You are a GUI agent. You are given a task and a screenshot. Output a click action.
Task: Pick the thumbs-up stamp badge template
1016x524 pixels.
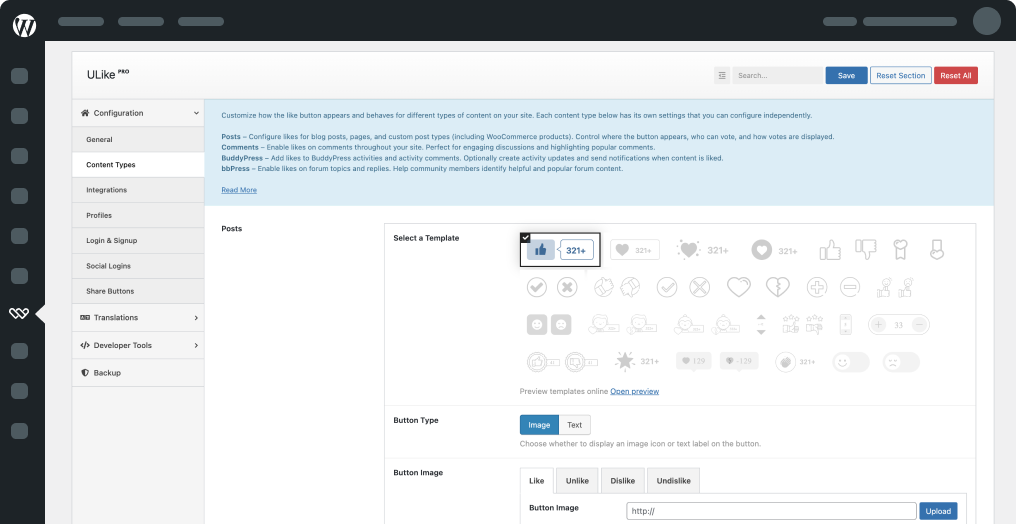(x=543, y=362)
